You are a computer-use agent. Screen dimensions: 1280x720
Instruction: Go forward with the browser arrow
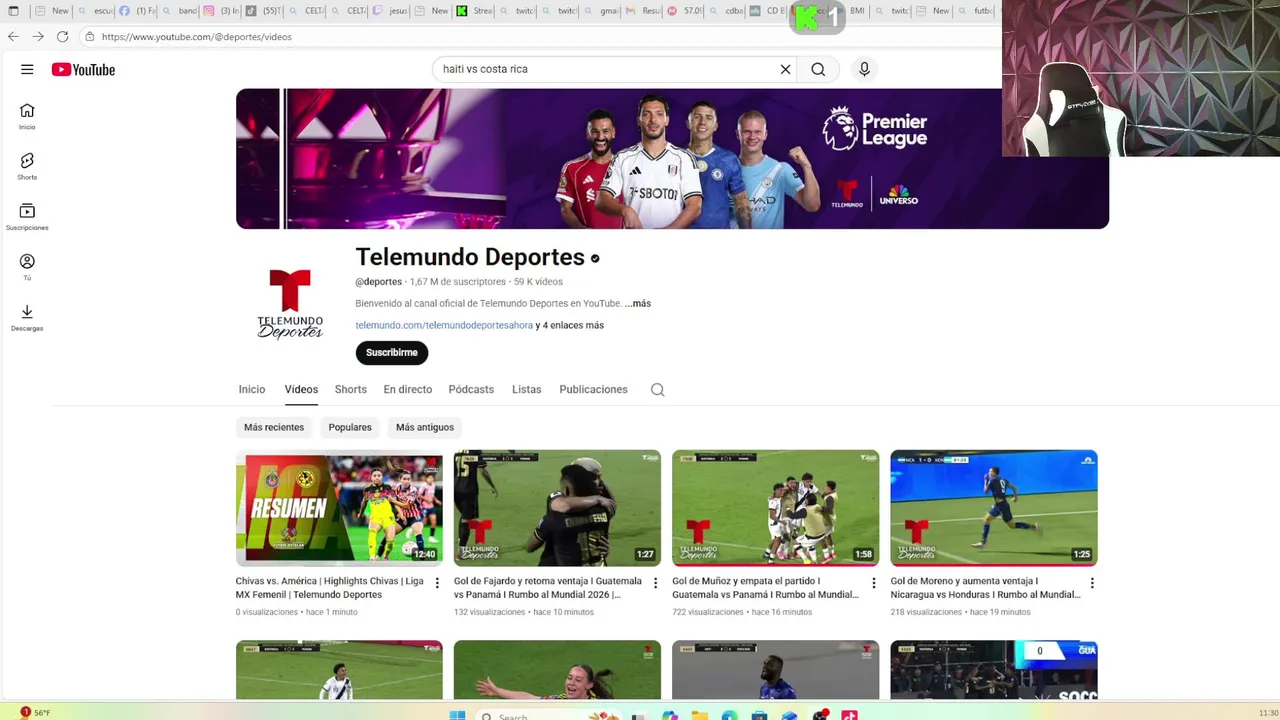point(38,36)
